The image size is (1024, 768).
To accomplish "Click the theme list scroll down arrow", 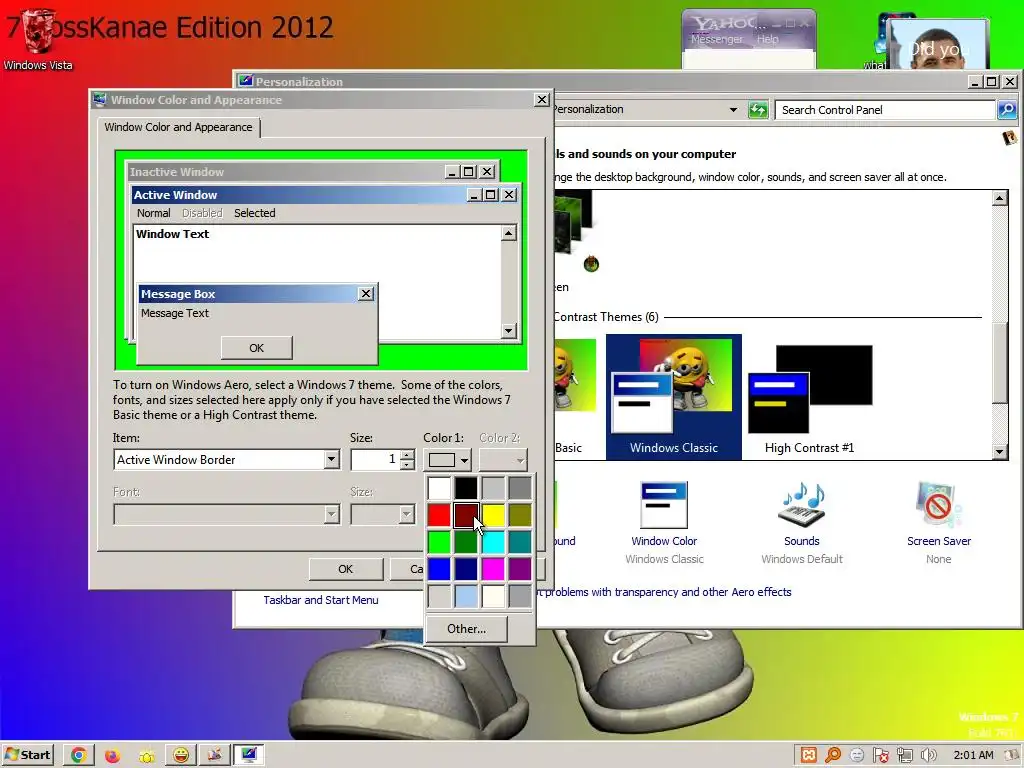I will (x=999, y=451).
